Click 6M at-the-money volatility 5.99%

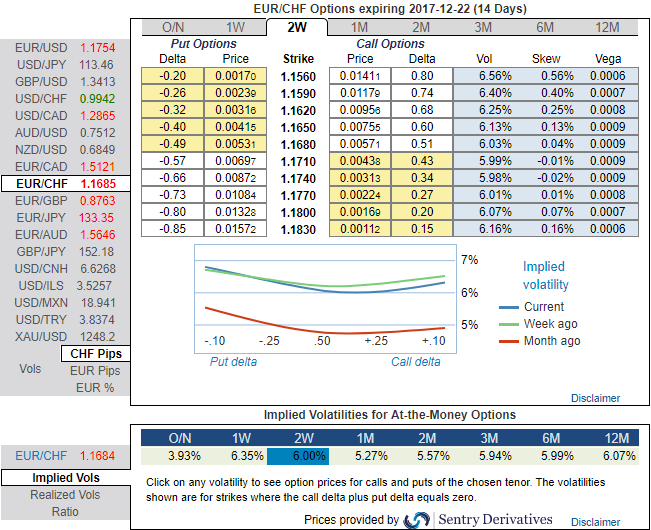[557, 456]
